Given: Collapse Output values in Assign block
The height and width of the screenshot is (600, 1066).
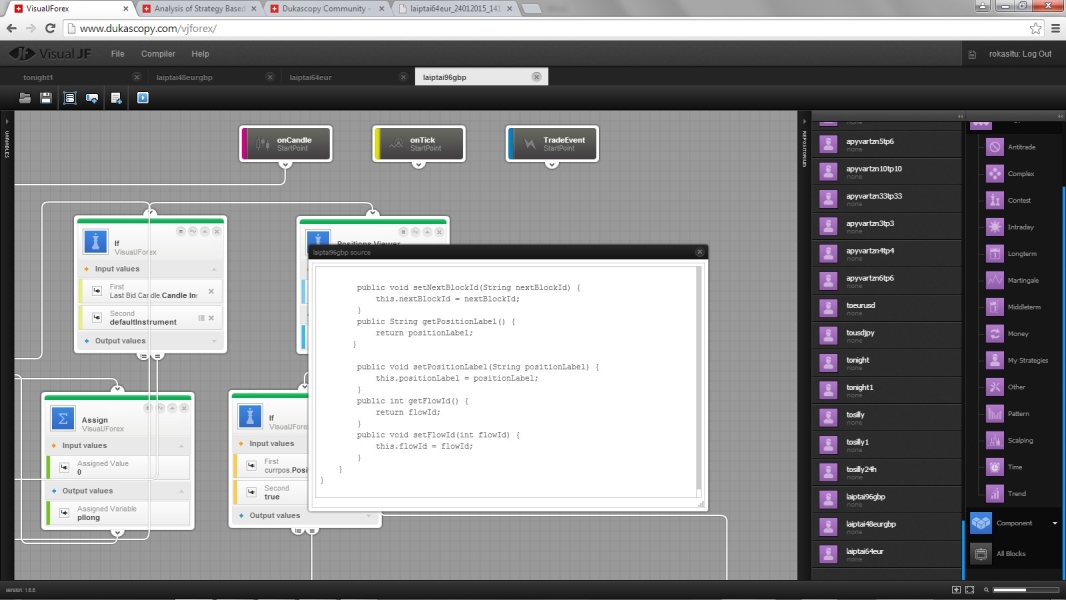Looking at the screenshot, I should pyautogui.click(x=182, y=491).
